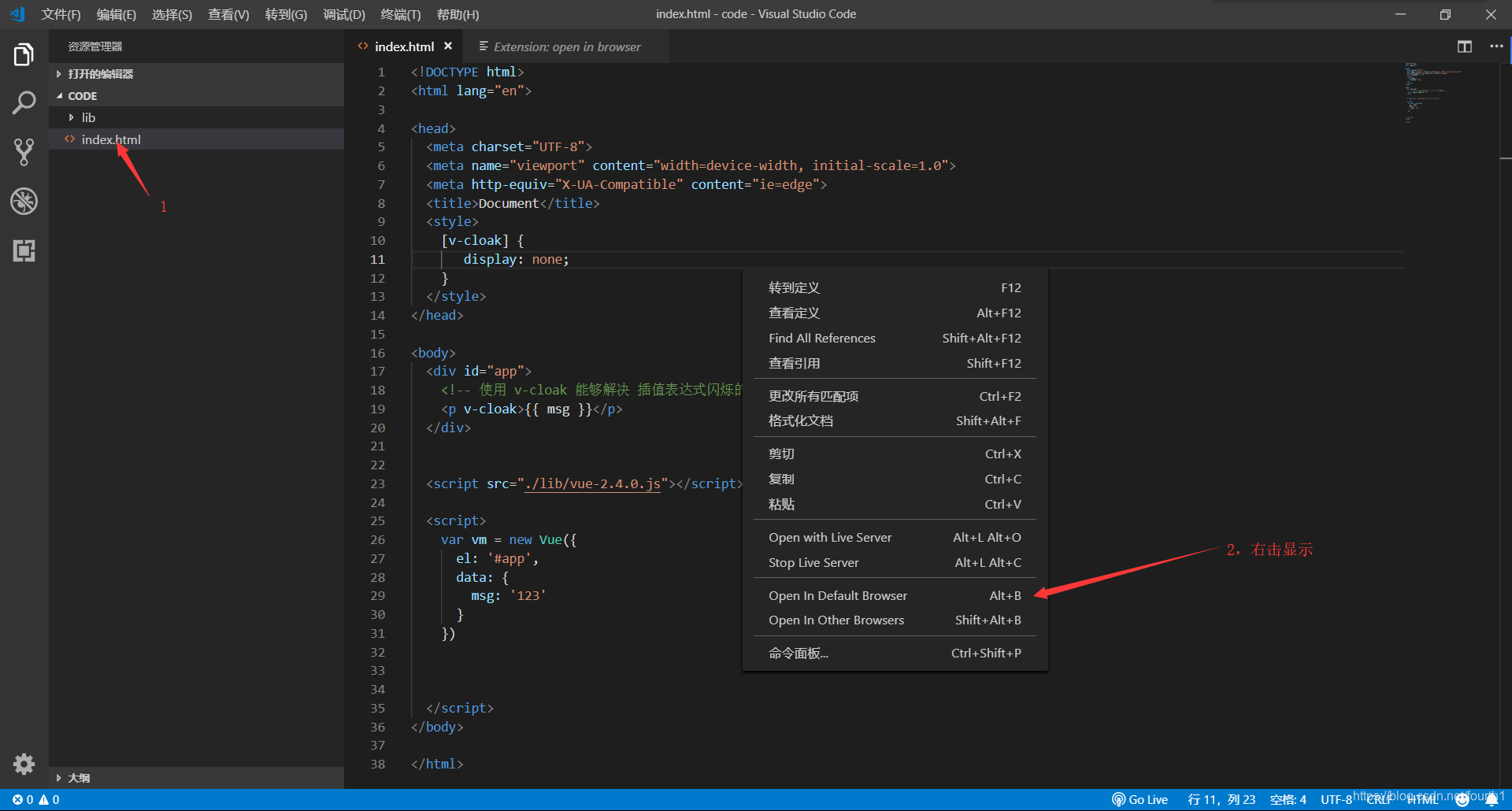
Task: Open the 查看(V) menu
Action: [x=228, y=14]
